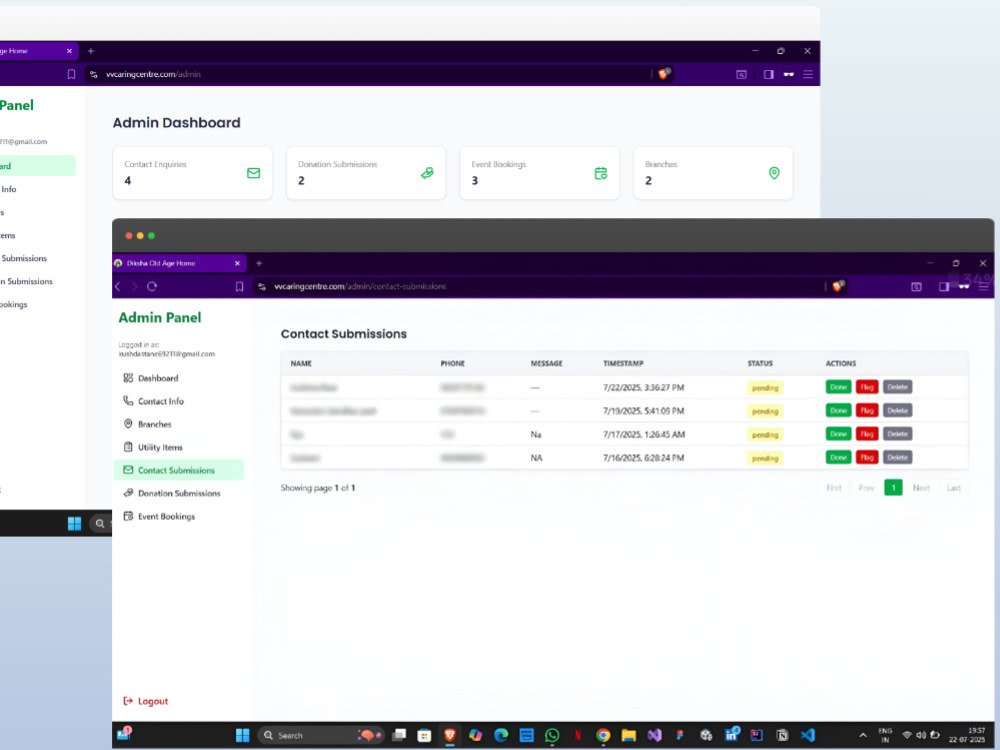Delete the 7/16/2025 contact submission
The image size is (1000, 750).
pyautogui.click(x=897, y=457)
